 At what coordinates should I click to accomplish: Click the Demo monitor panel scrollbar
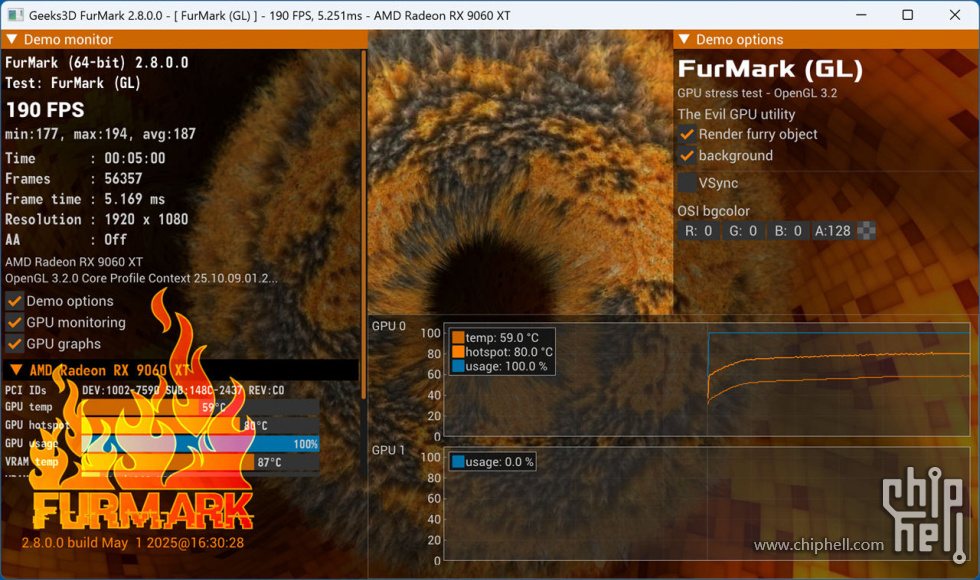[x=364, y=225]
